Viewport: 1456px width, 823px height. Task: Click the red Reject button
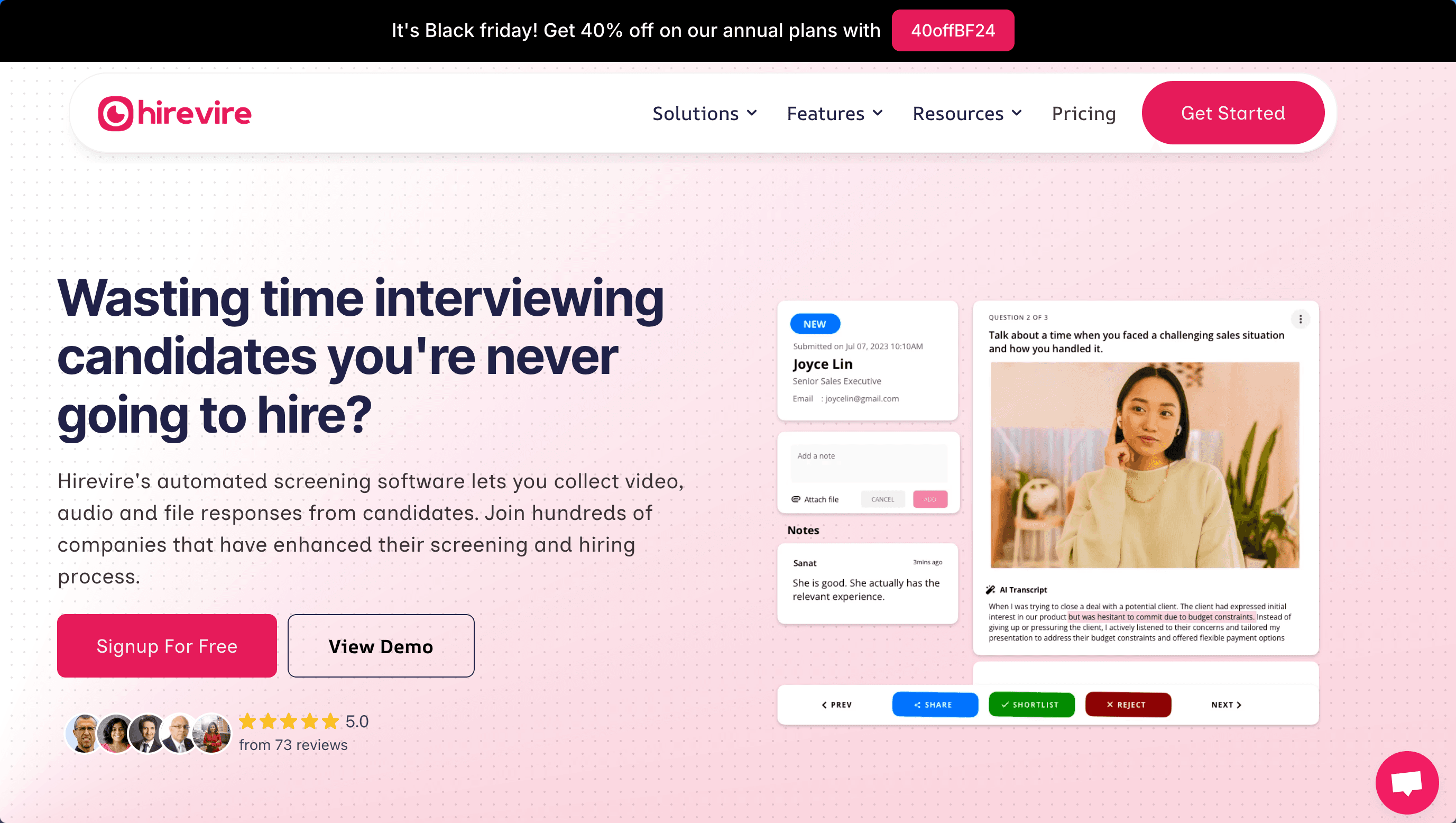(x=1128, y=705)
